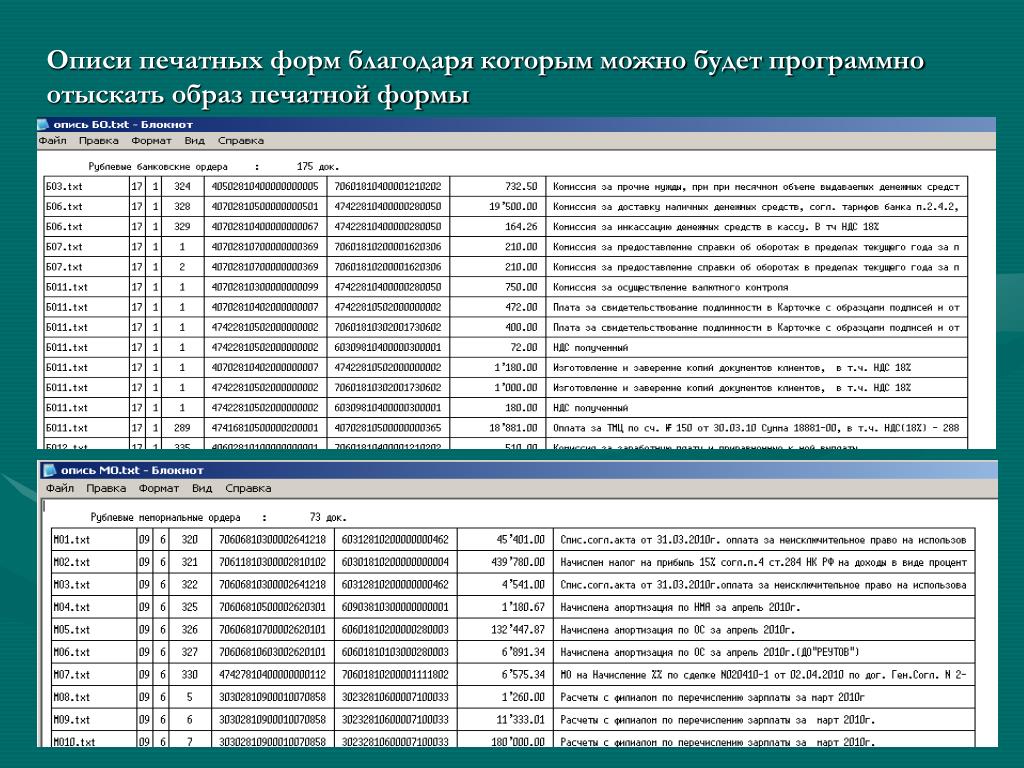Click document number 289 in БО list

point(182,428)
